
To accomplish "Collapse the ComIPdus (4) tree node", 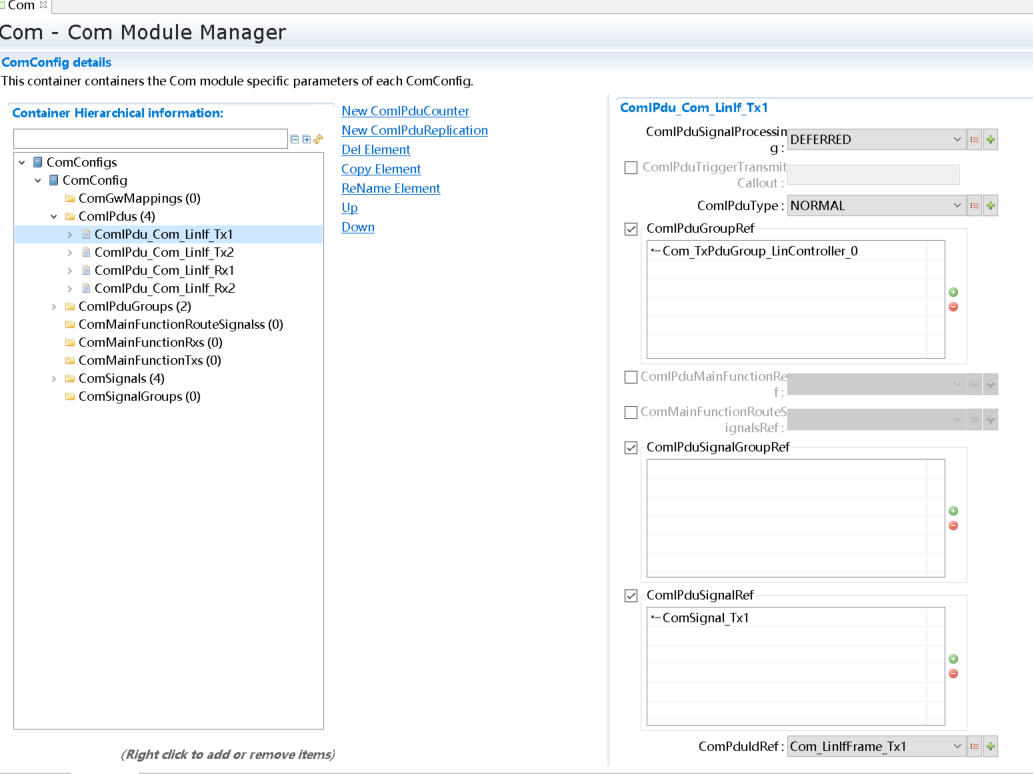I will click(54, 217).
